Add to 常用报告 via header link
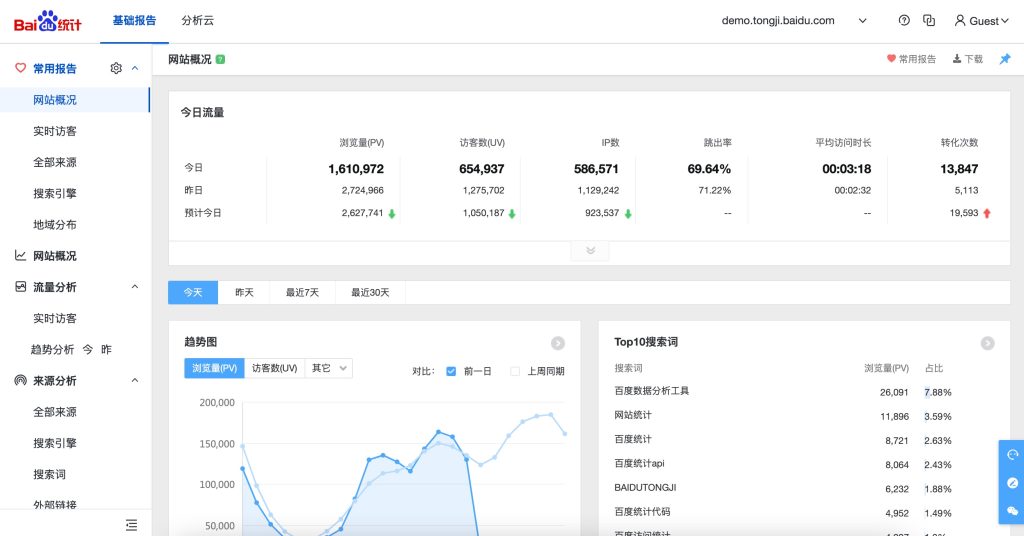This screenshot has height=536, width=1024. [x=911, y=59]
